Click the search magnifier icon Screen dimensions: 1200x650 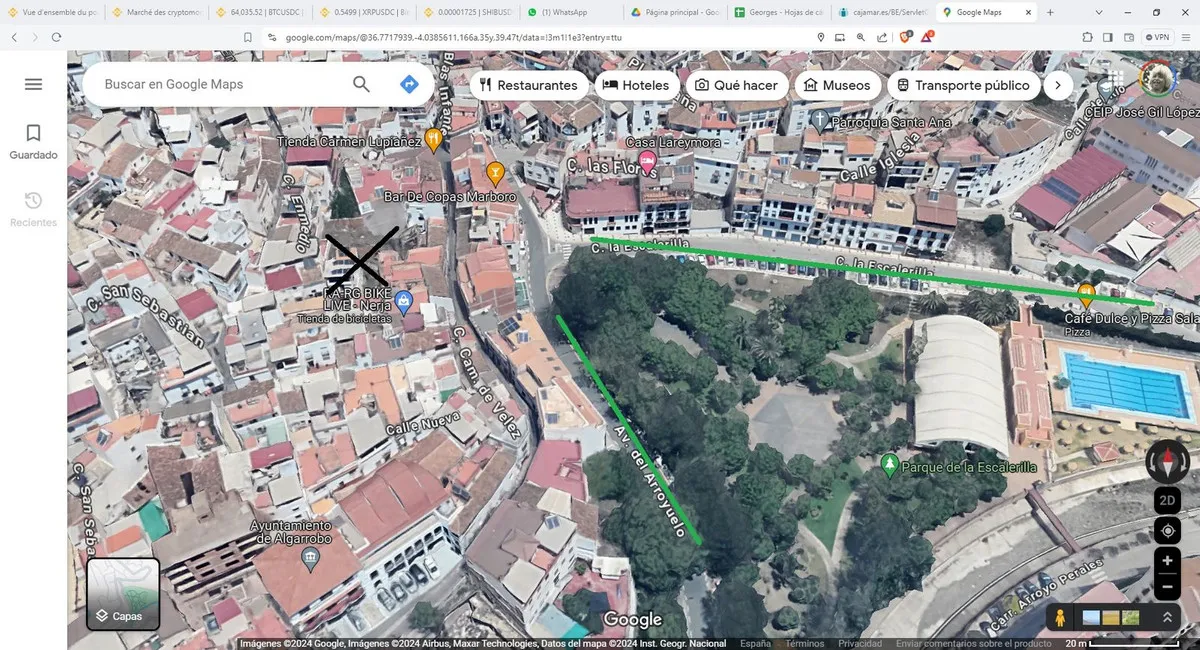(361, 84)
